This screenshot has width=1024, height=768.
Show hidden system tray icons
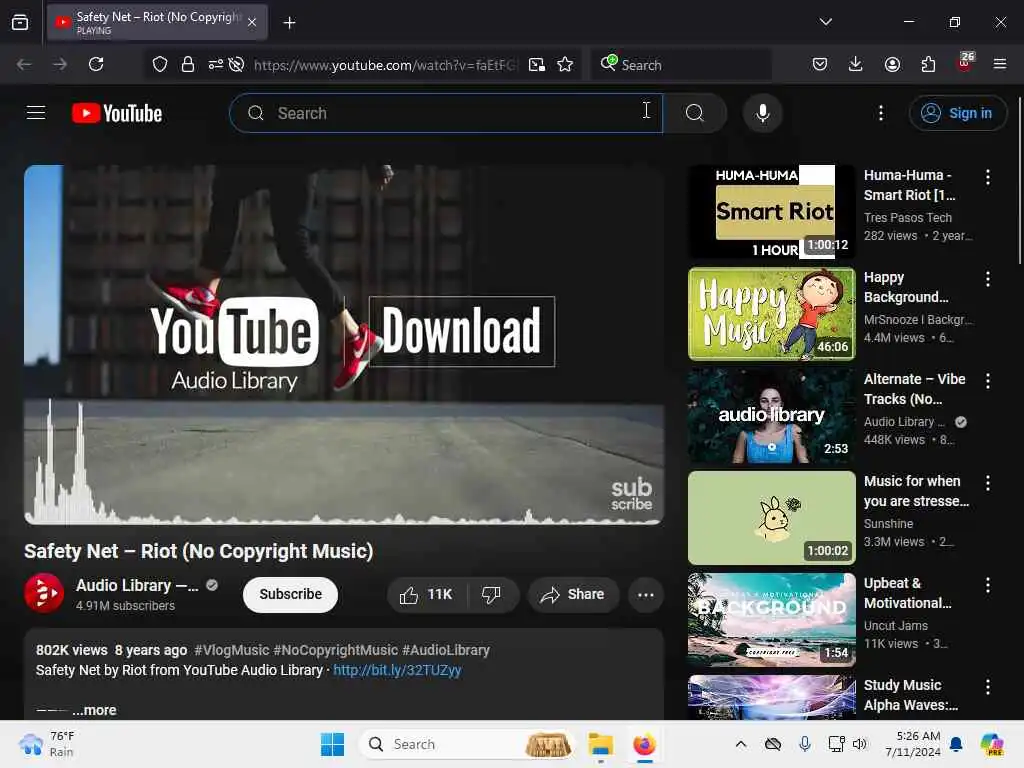pyautogui.click(x=741, y=744)
